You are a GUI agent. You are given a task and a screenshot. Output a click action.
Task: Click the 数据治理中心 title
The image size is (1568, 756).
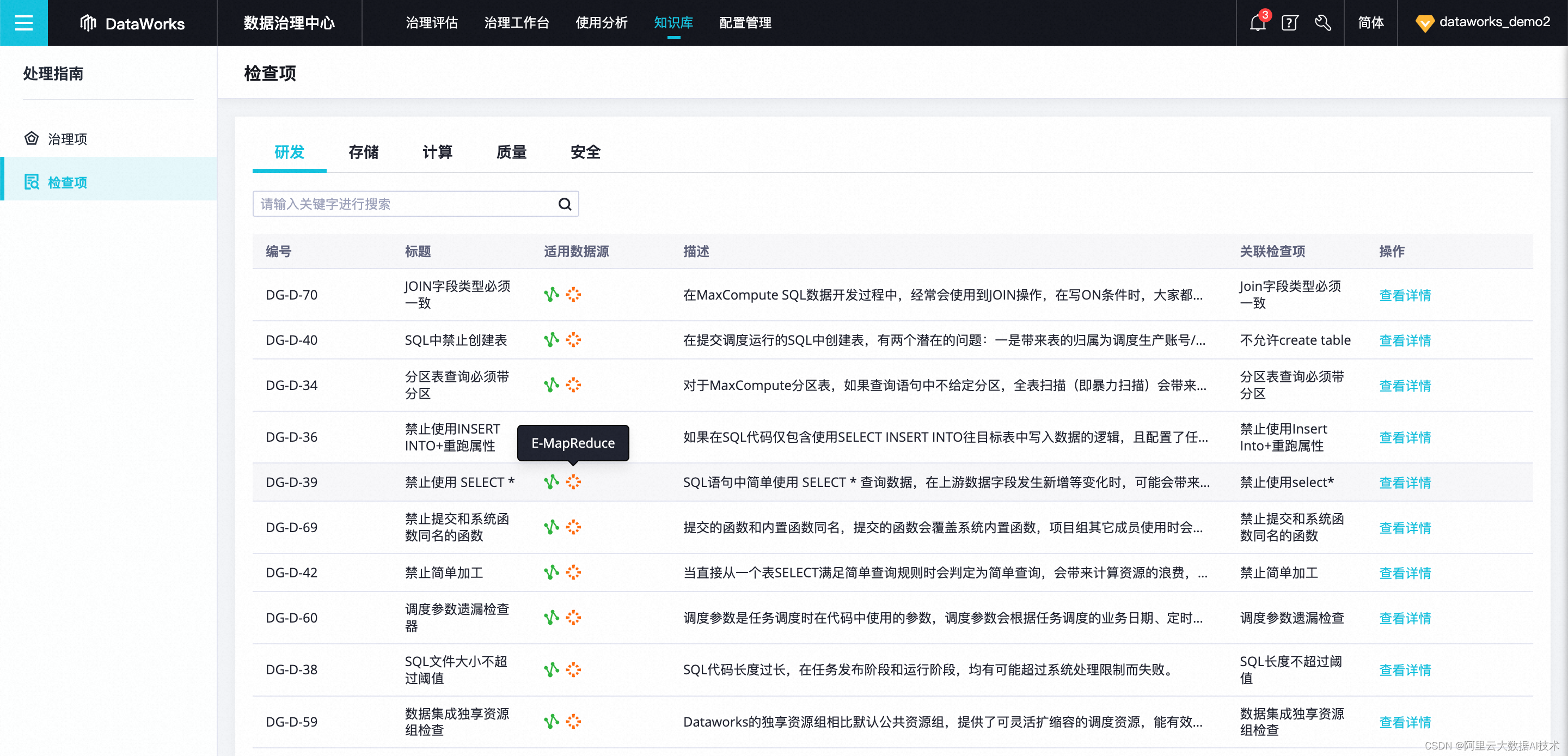coord(289,23)
